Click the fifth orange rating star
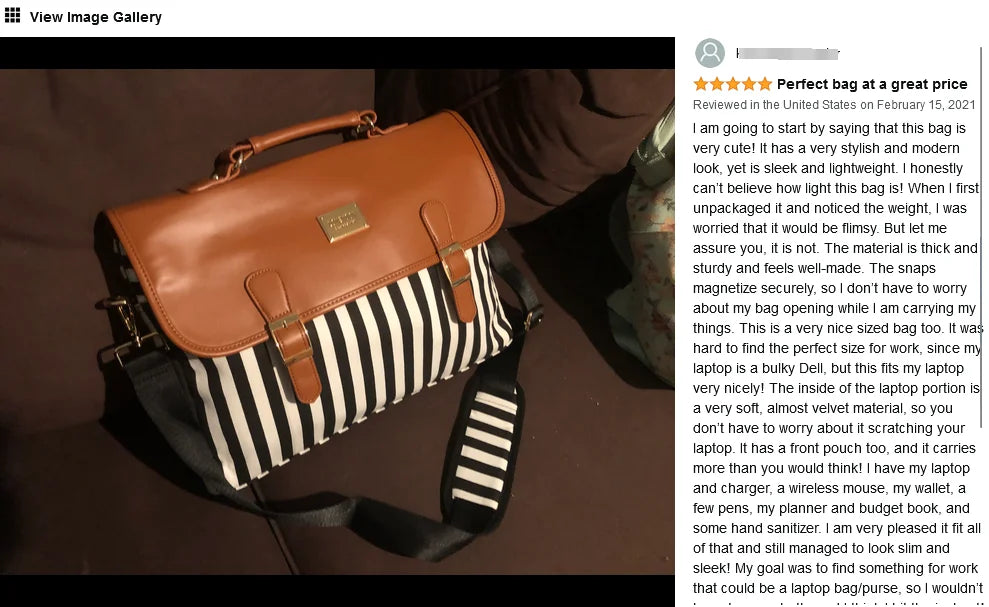This screenshot has width=989, height=607. 764,84
